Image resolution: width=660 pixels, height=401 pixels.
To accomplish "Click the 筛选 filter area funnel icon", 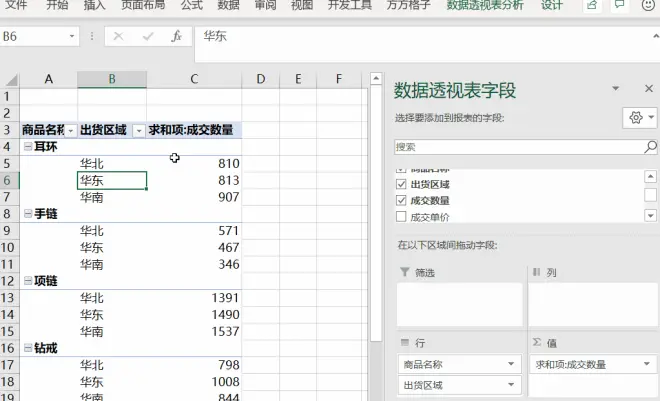I will 405,272.
